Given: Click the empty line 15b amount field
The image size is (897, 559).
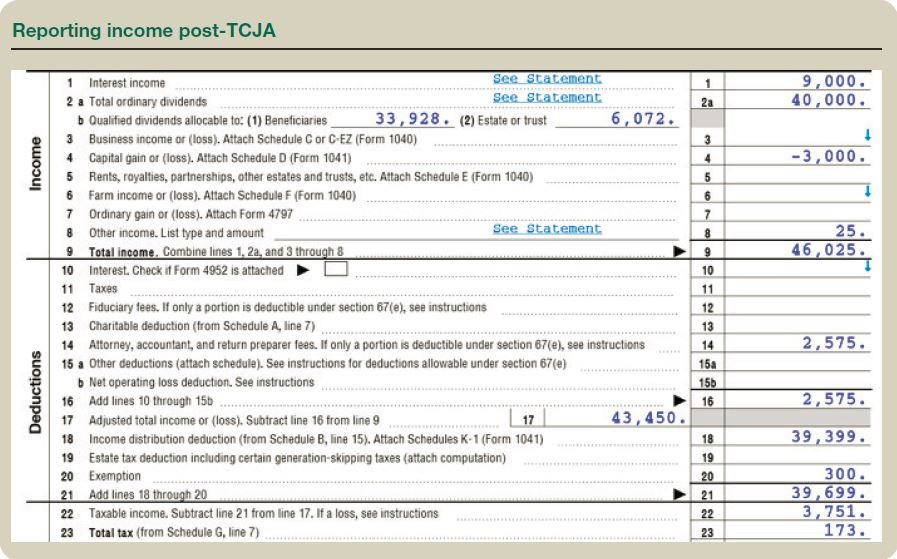Looking at the screenshot, I should click(x=797, y=381).
